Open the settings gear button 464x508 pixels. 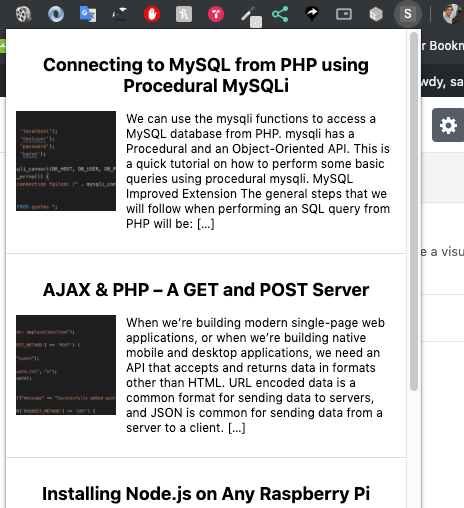pos(448,125)
